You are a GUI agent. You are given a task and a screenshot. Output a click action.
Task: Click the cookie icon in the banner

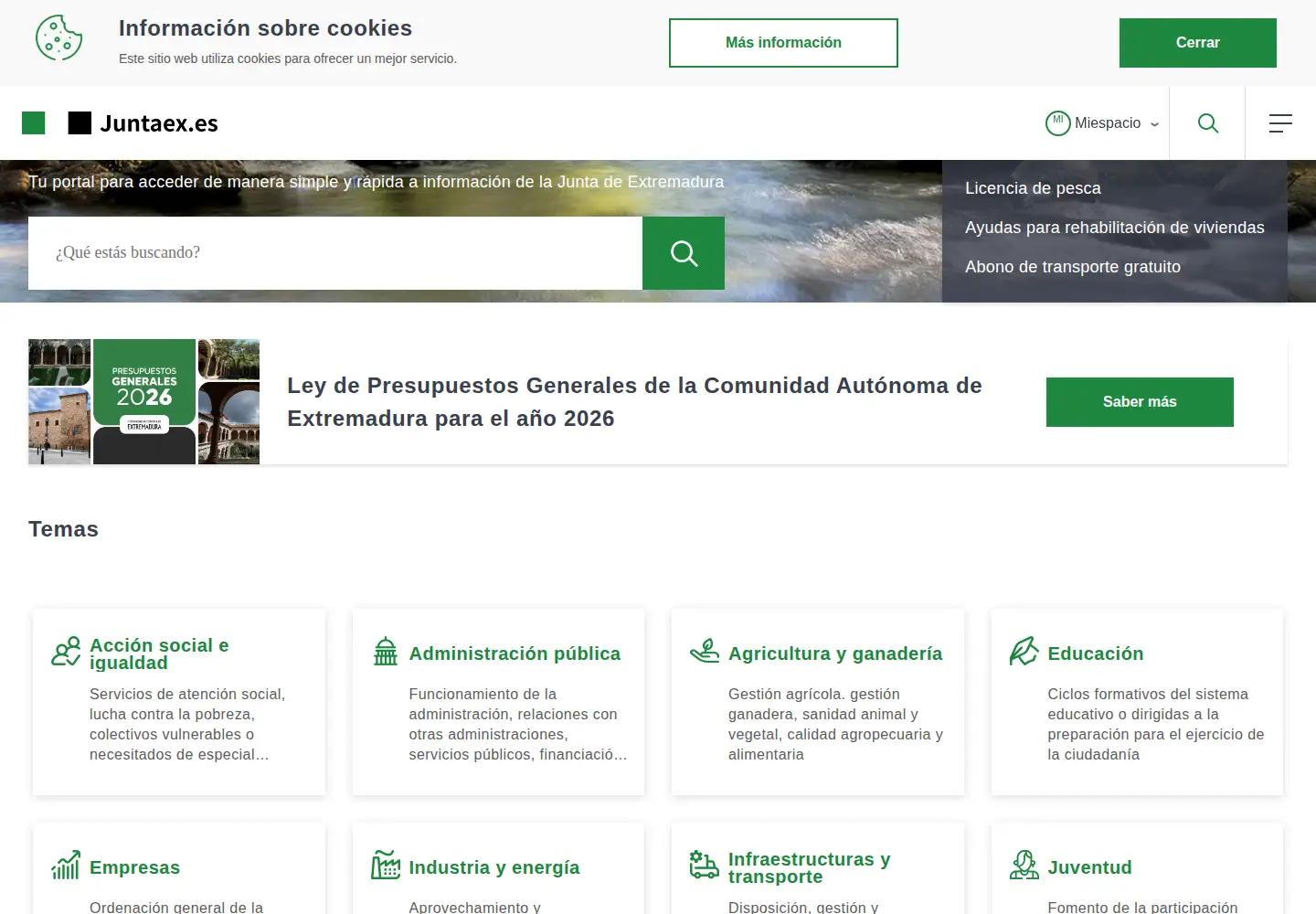(58, 38)
